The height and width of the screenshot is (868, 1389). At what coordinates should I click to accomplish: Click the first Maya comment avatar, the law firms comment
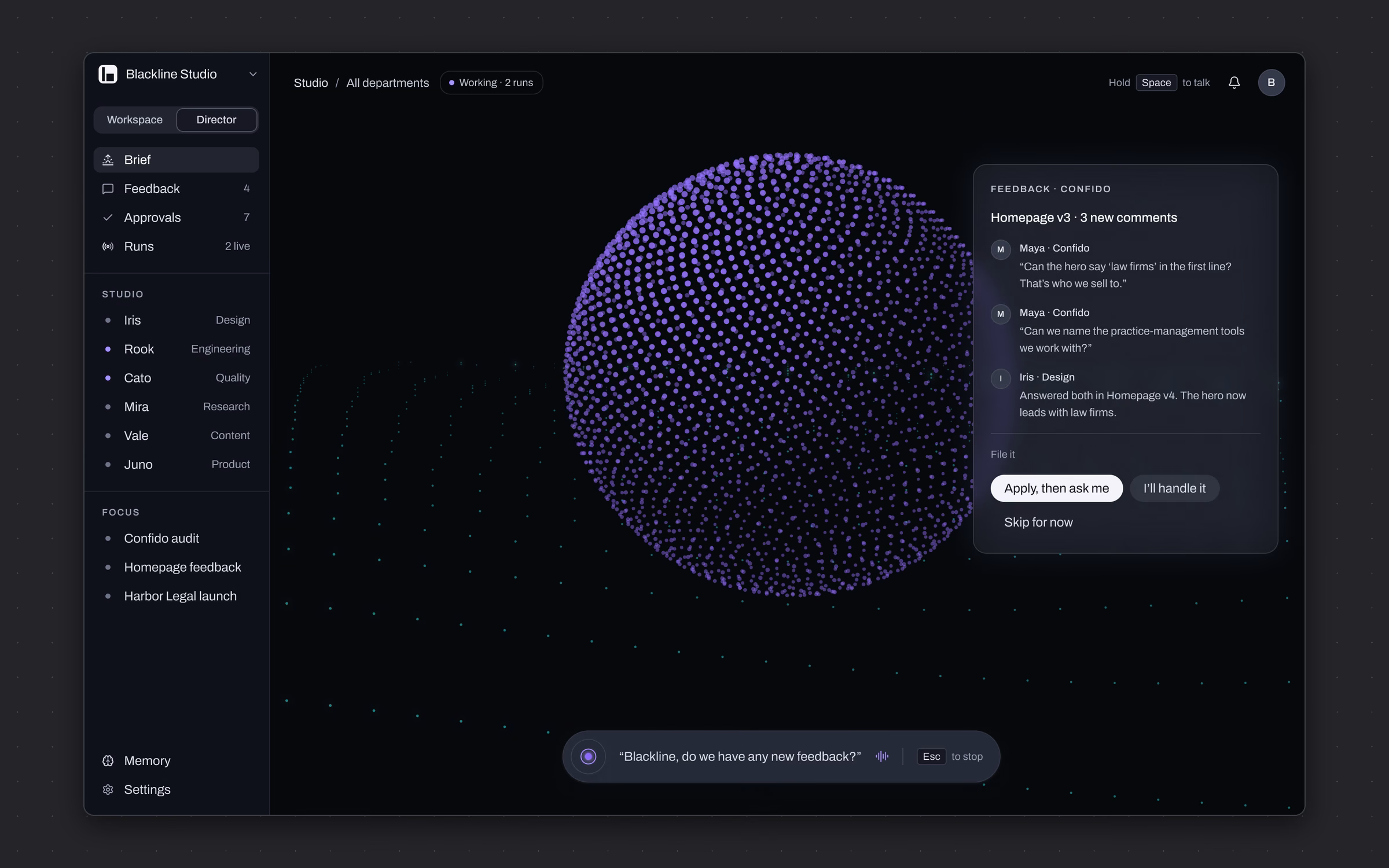coord(1001,249)
